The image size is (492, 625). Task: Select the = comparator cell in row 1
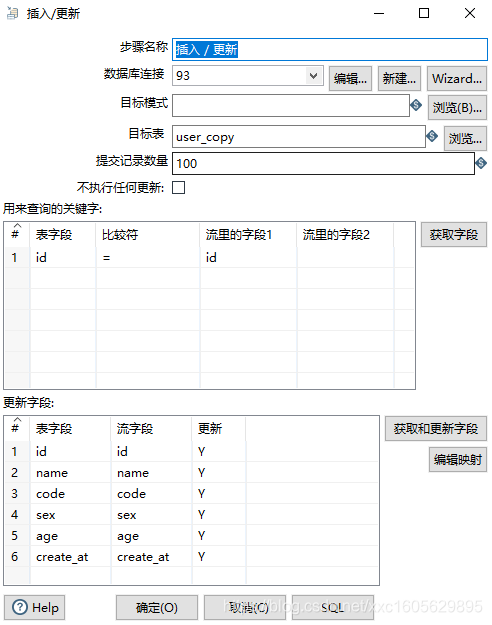[x=148, y=257]
